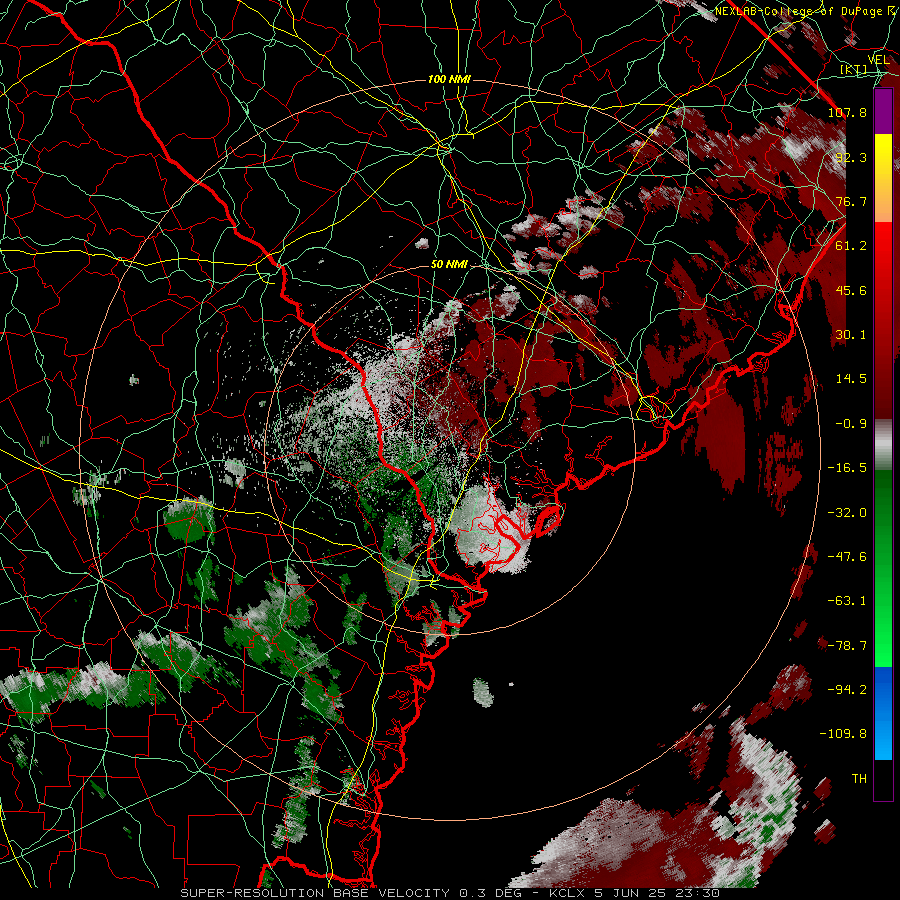The image size is (900, 900).
Task: Click the 107.8 value on velocity scale
Action: (x=847, y=112)
